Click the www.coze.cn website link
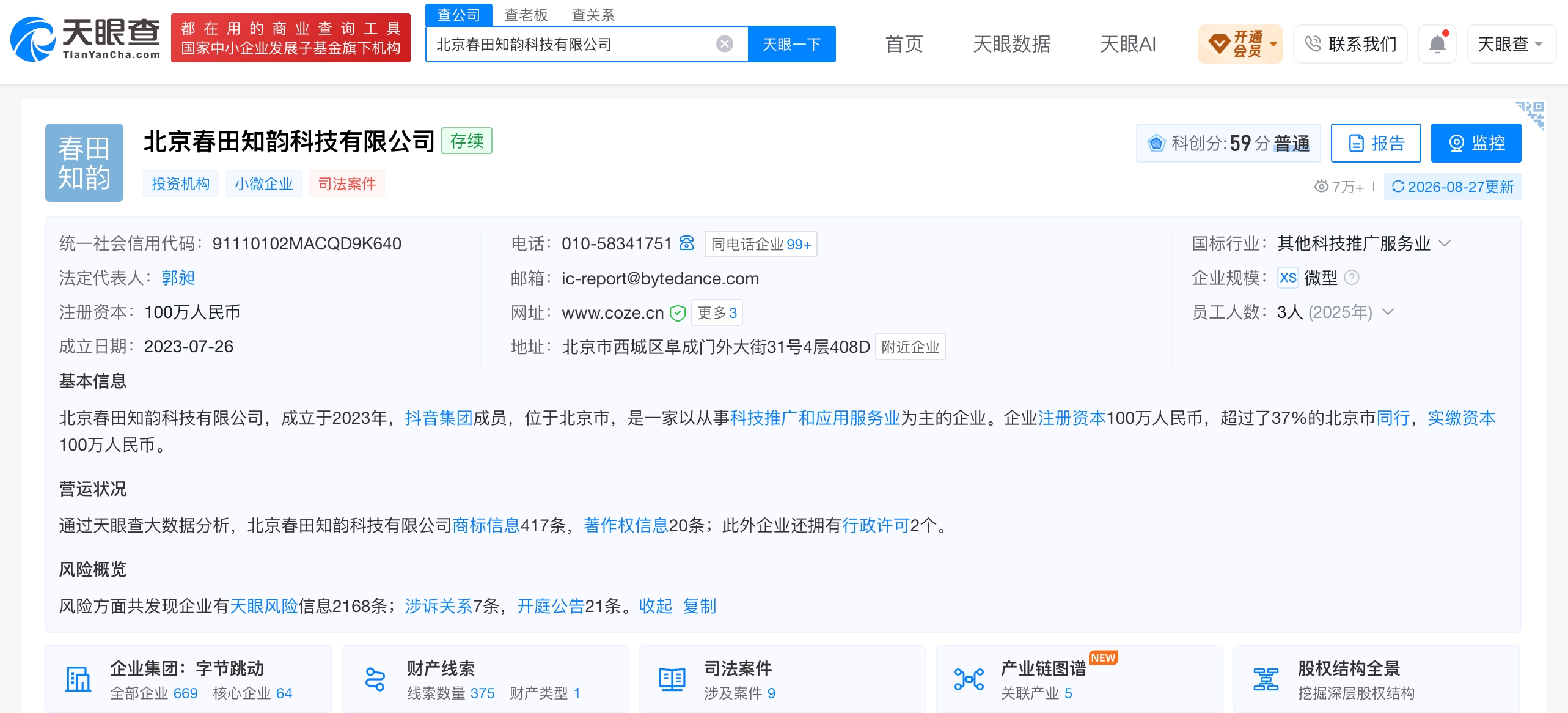 613,313
